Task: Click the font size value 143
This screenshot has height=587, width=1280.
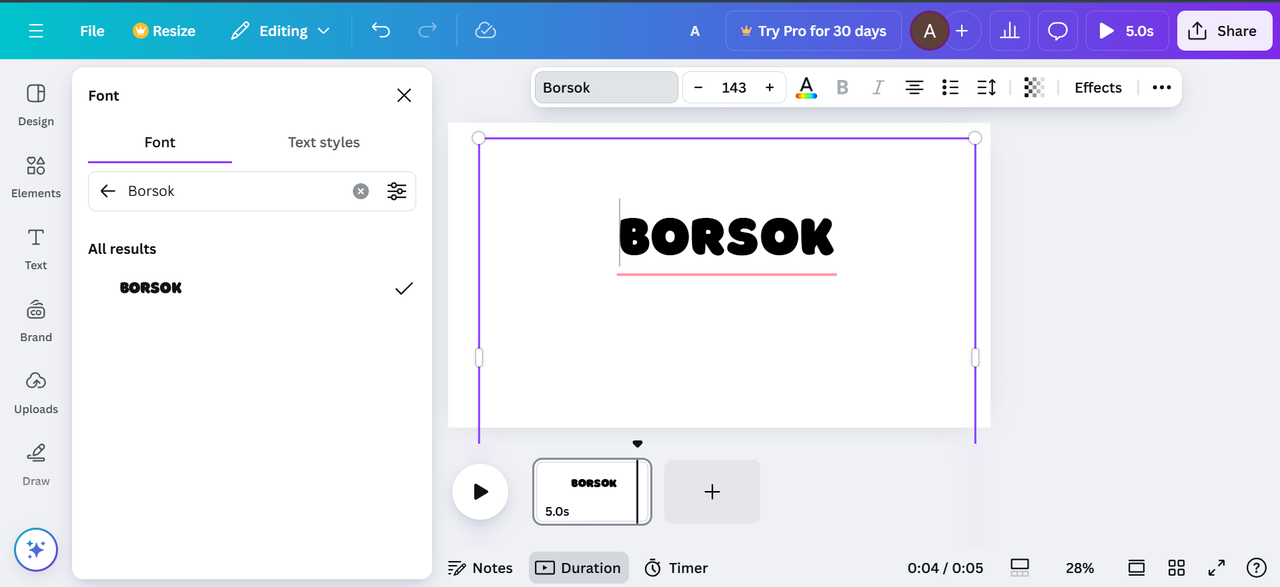Action: tap(734, 88)
